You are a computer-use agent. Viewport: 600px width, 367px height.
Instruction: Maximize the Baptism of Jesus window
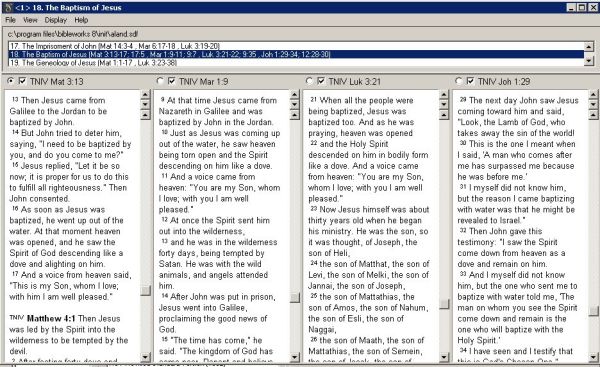(x=581, y=7)
